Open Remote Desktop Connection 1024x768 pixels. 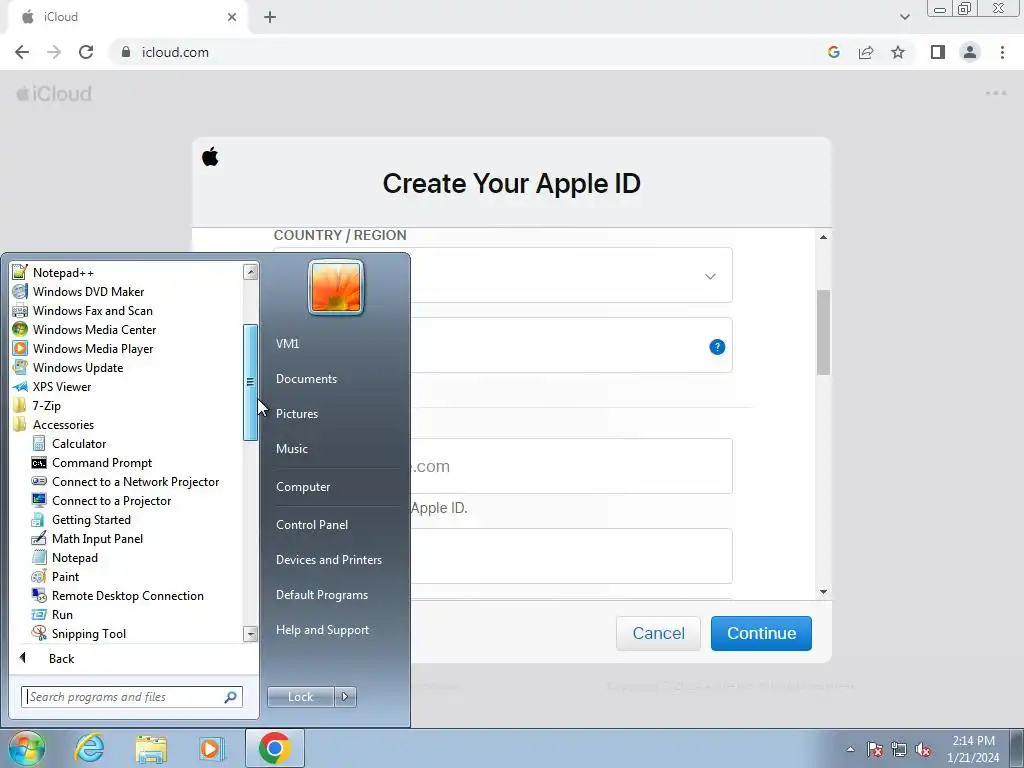point(127,595)
